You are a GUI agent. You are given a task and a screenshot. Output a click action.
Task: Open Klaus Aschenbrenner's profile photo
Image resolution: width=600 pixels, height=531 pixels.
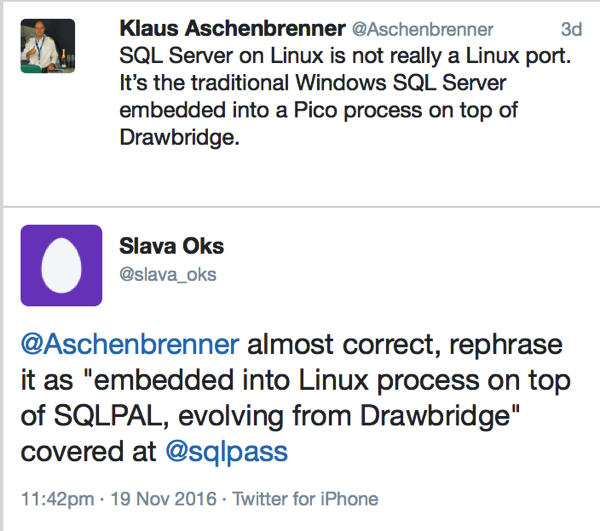click(48, 45)
